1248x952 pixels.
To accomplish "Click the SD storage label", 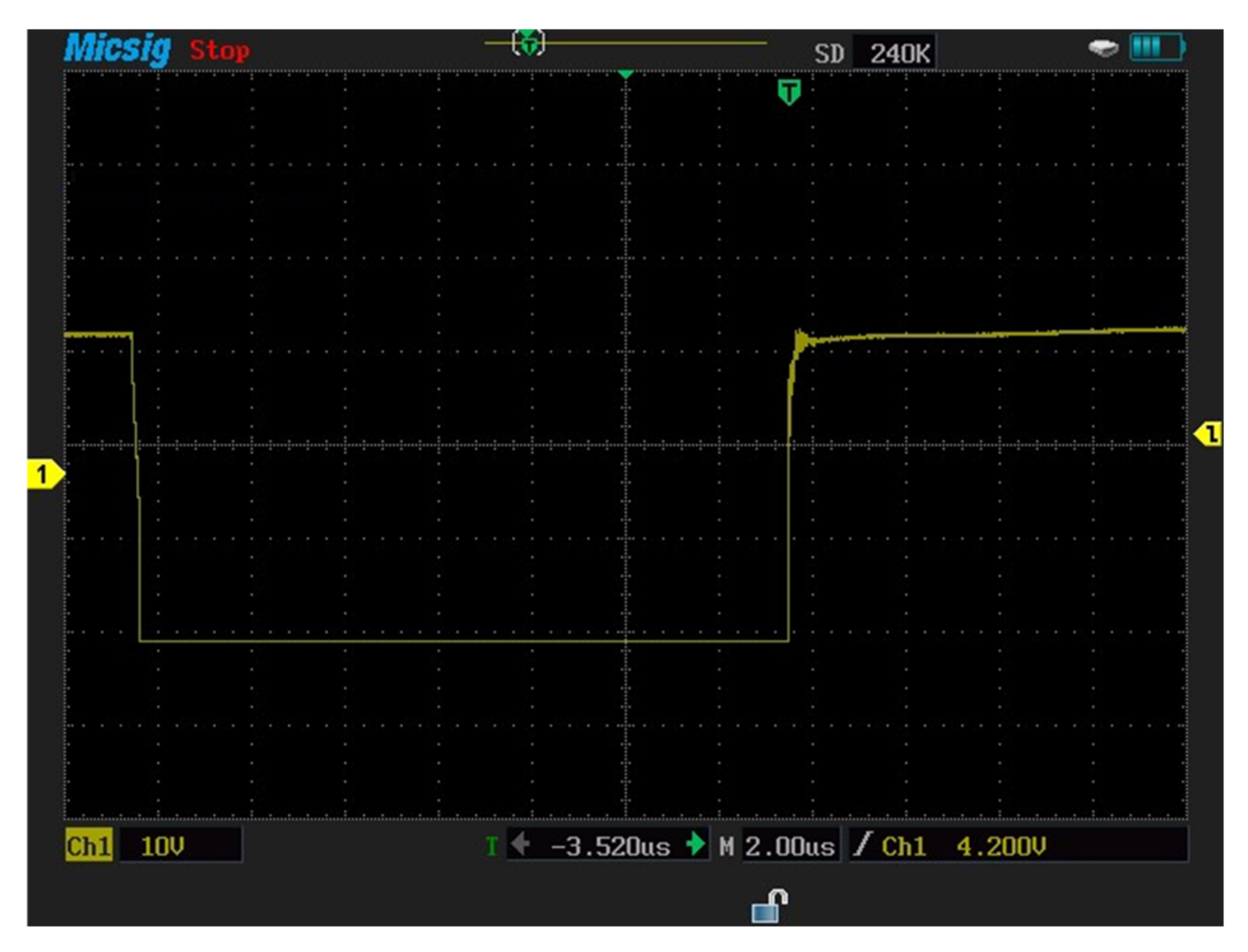I will coord(829,54).
